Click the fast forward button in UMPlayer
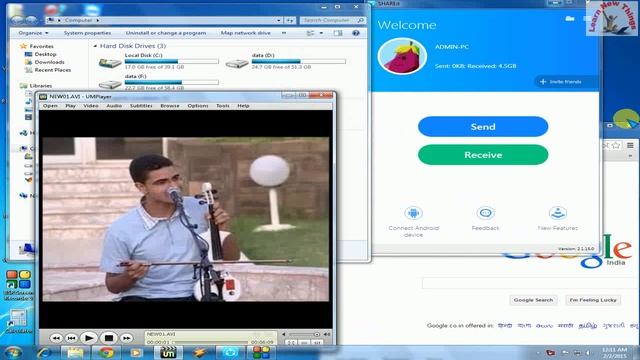This screenshot has height=360, width=640. 127,338
